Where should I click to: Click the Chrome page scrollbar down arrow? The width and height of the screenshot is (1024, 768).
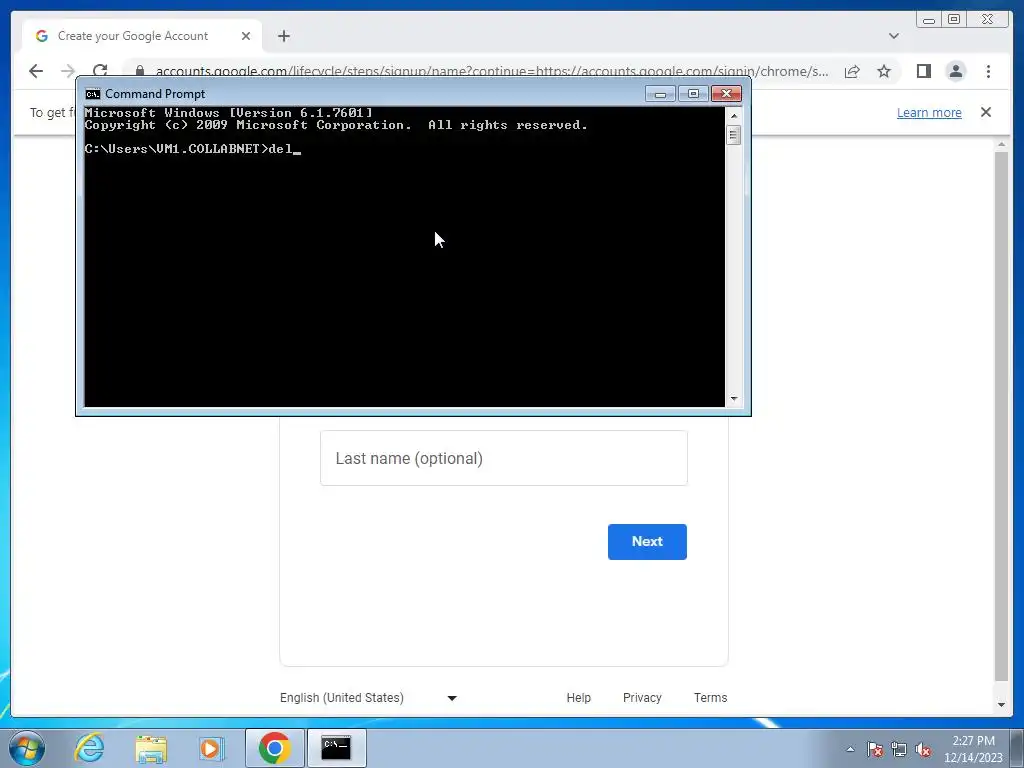point(1001,705)
